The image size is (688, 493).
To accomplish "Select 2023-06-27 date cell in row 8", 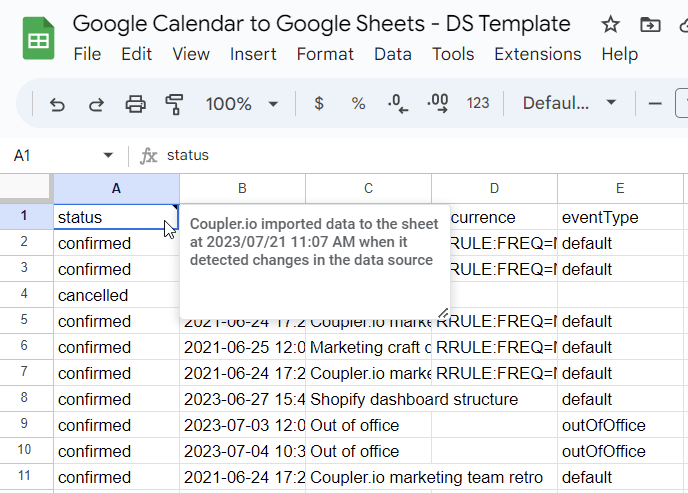I will click(x=242, y=399).
